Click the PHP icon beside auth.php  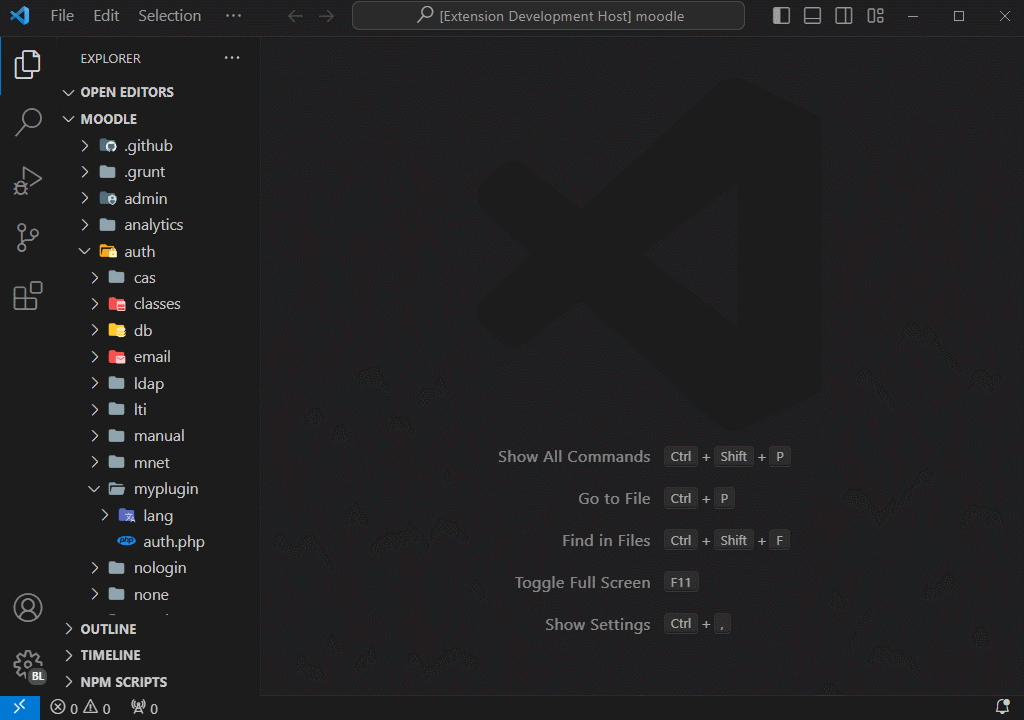(126, 541)
